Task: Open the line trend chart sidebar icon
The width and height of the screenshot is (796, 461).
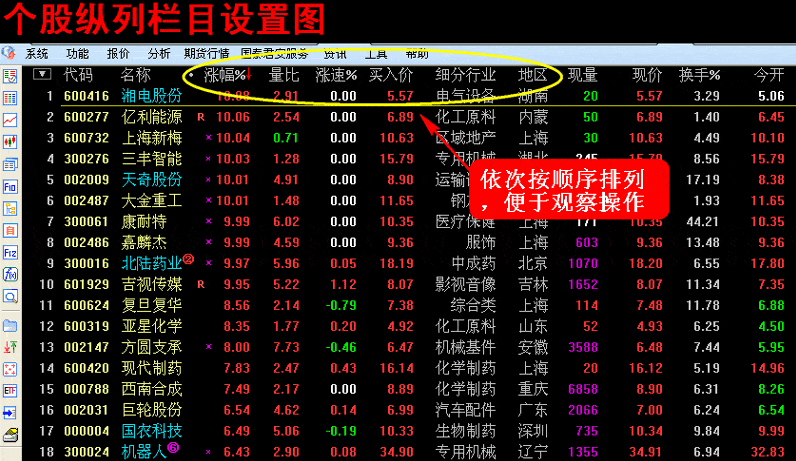Action: click(x=10, y=120)
